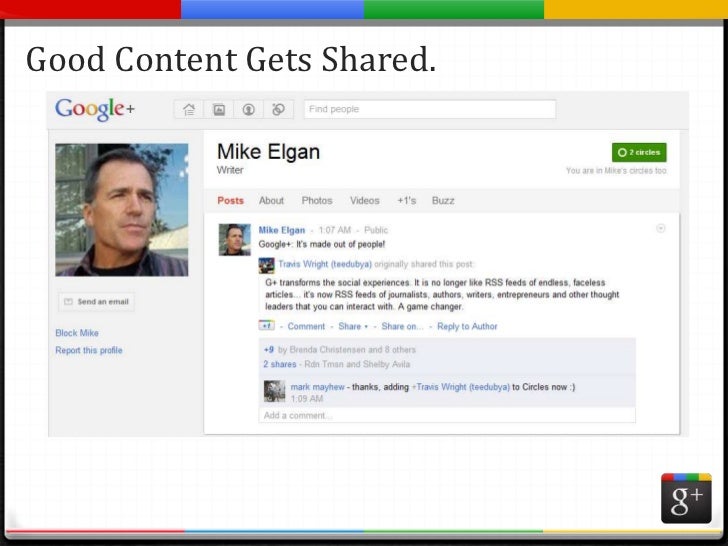The height and width of the screenshot is (546, 728).
Task: Switch to the +1's tab
Action: tap(407, 201)
